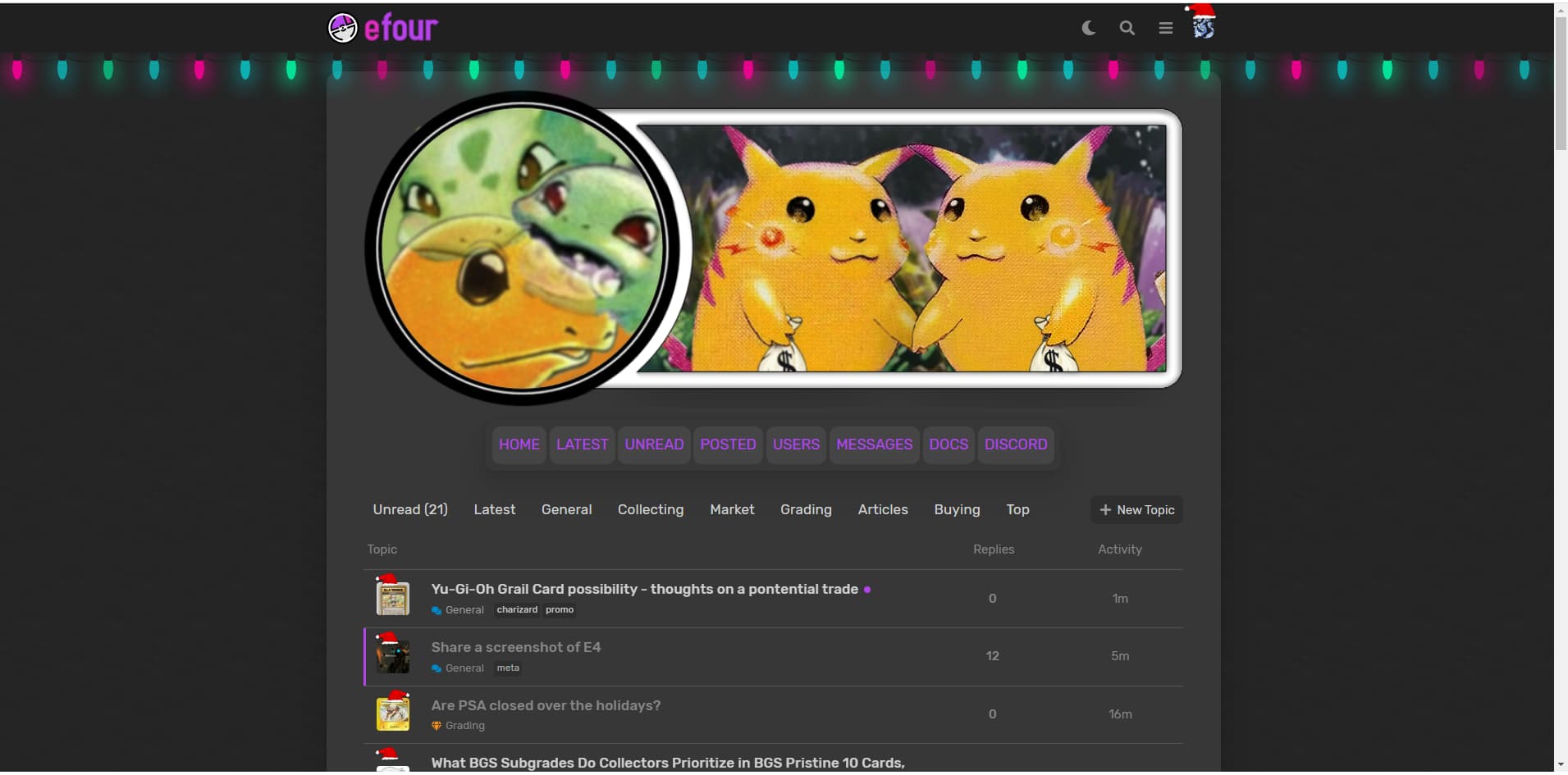
Task: Select the Top tab
Action: coord(1017,509)
